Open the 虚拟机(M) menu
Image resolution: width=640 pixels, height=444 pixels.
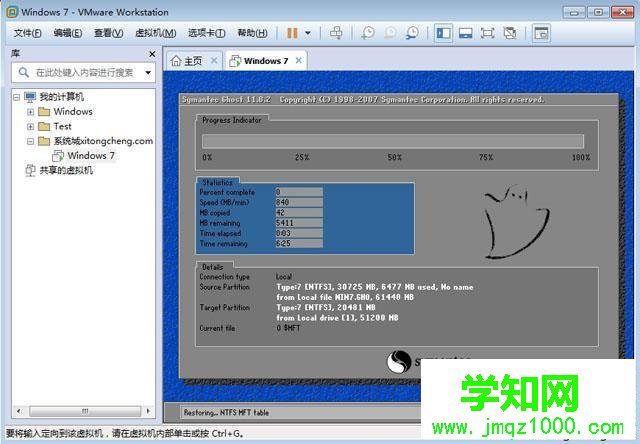coord(156,33)
